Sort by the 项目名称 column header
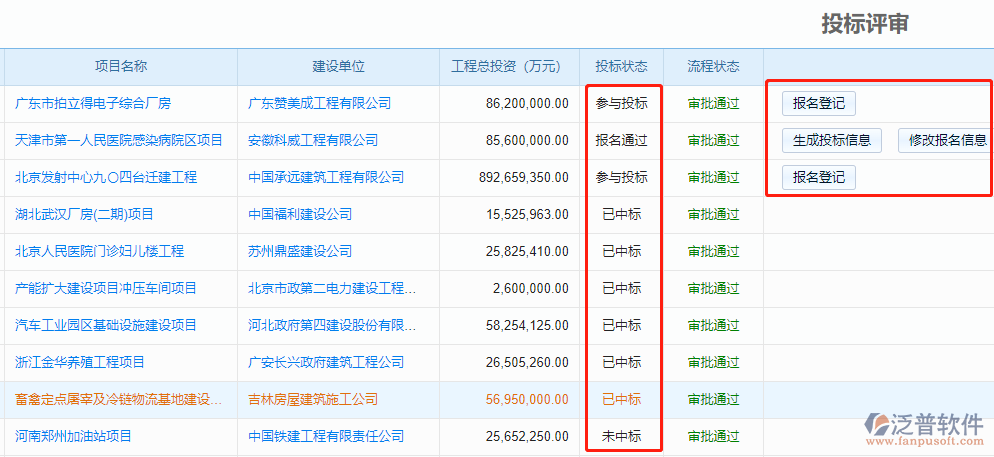The height and width of the screenshot is (457, 994). 121,66
